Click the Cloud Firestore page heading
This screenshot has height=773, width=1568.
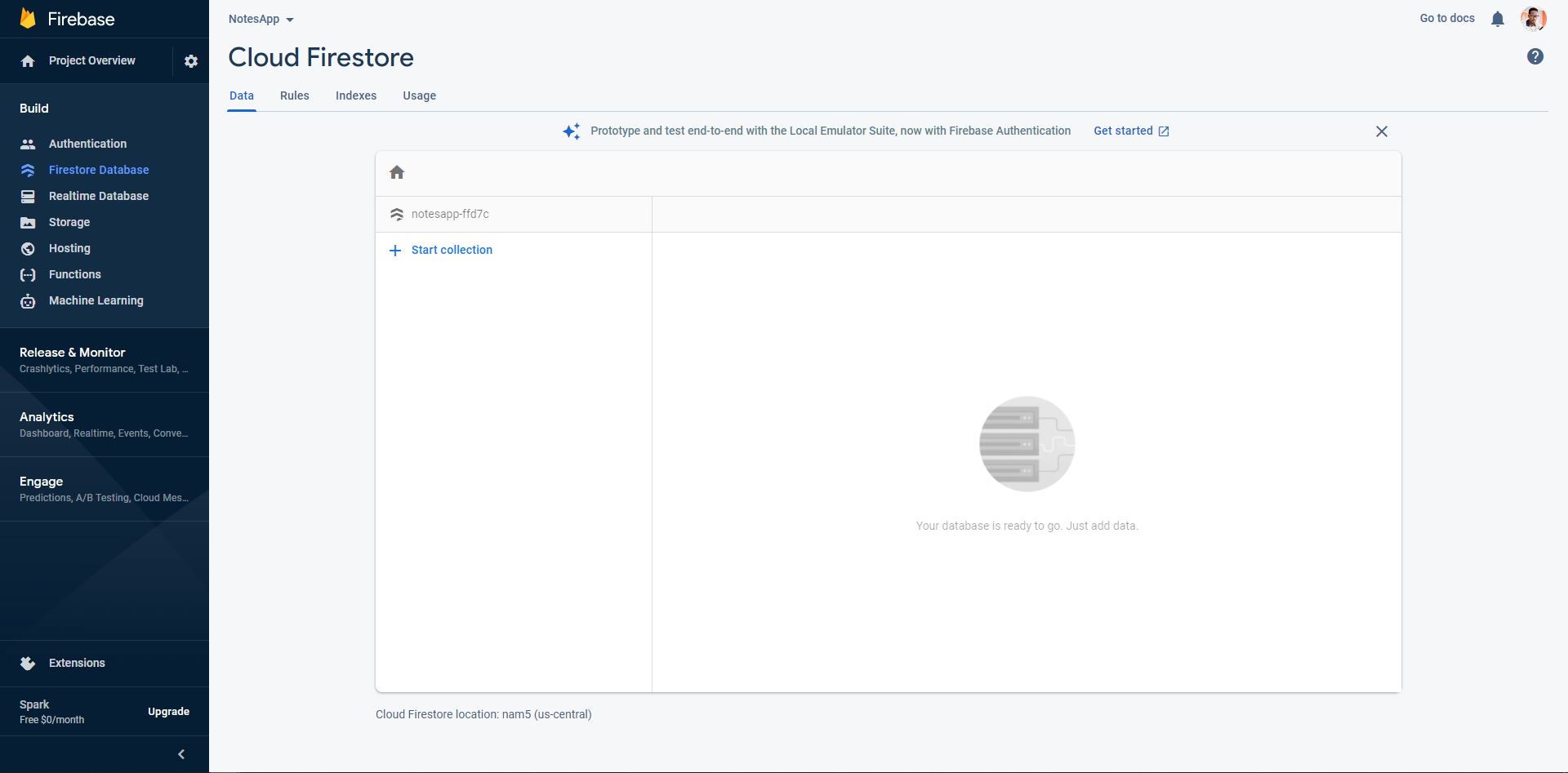(321, 57)
